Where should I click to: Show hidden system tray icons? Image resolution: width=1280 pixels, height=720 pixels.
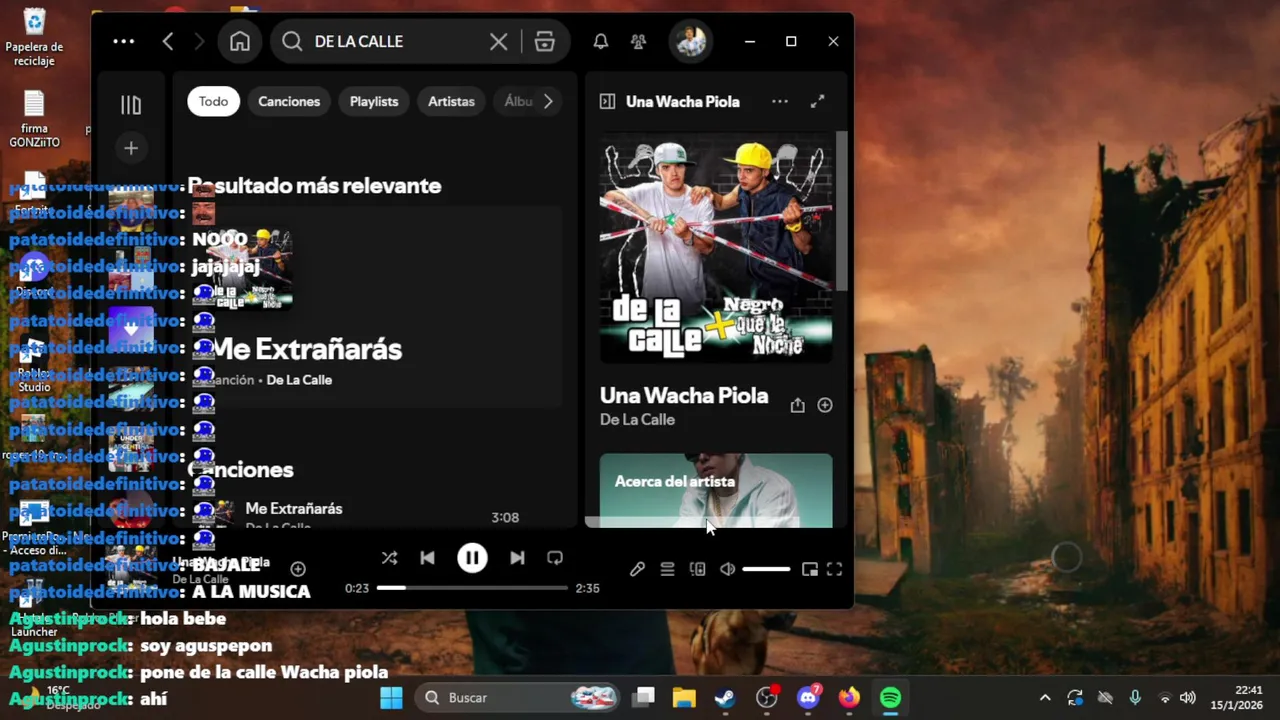click(1045, 698)
